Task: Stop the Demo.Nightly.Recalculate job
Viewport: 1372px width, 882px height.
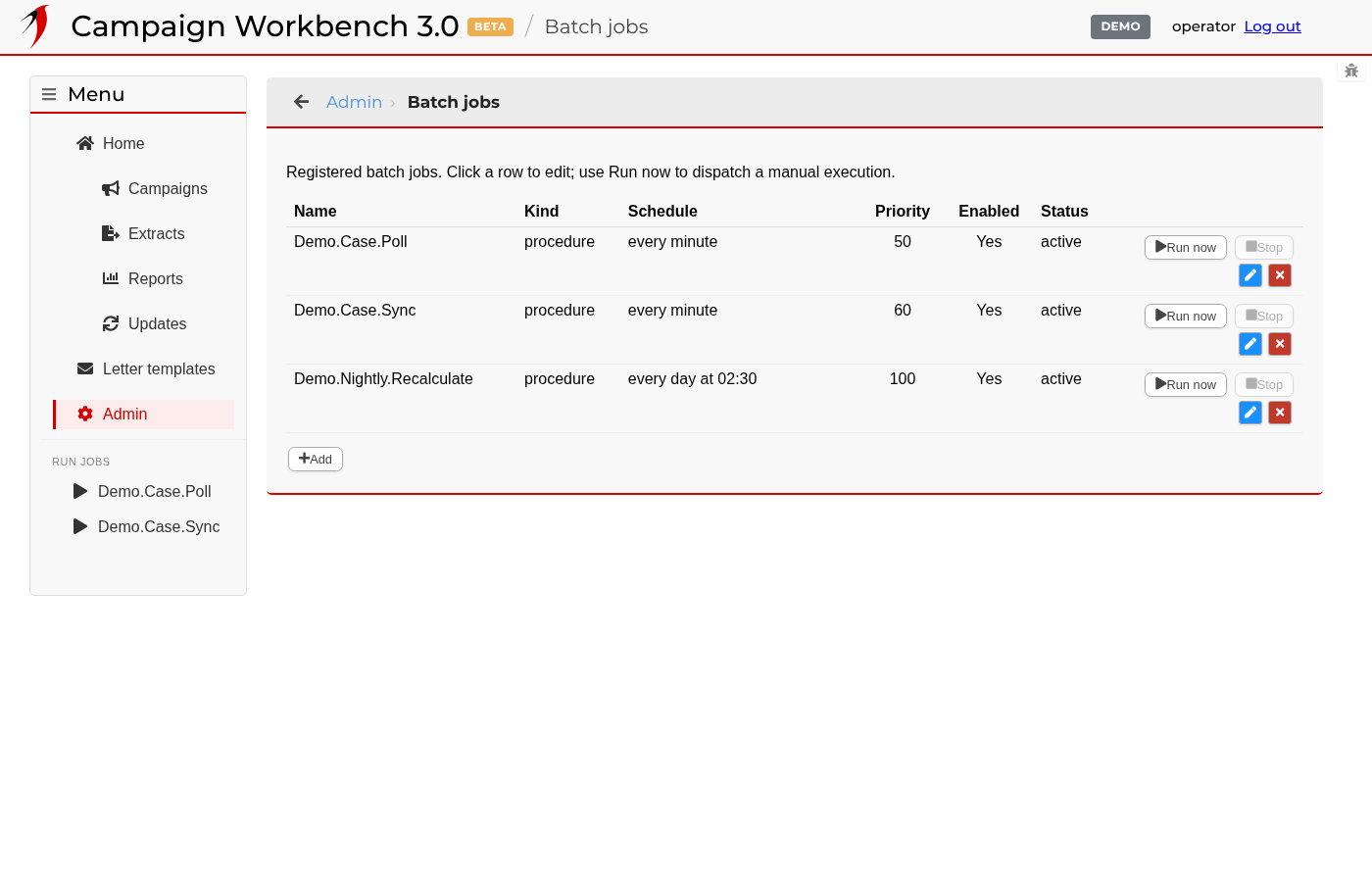Action: pos(1264,385)
